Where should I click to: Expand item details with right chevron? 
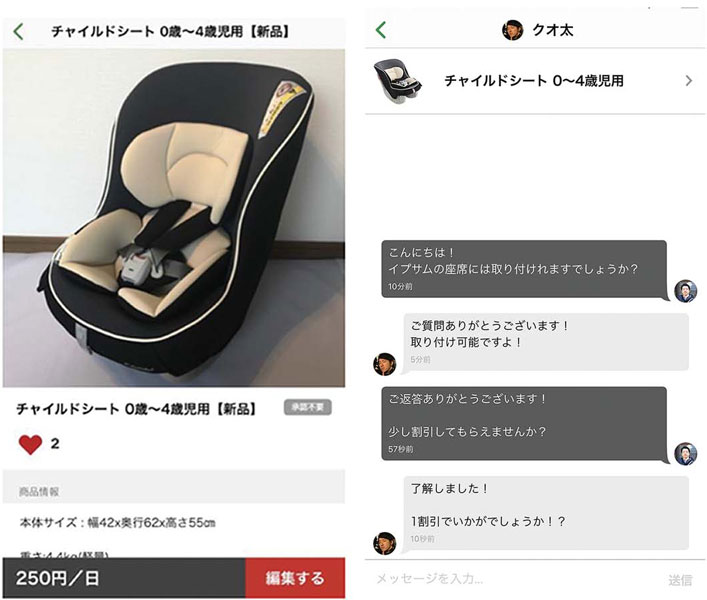[689, 81]
